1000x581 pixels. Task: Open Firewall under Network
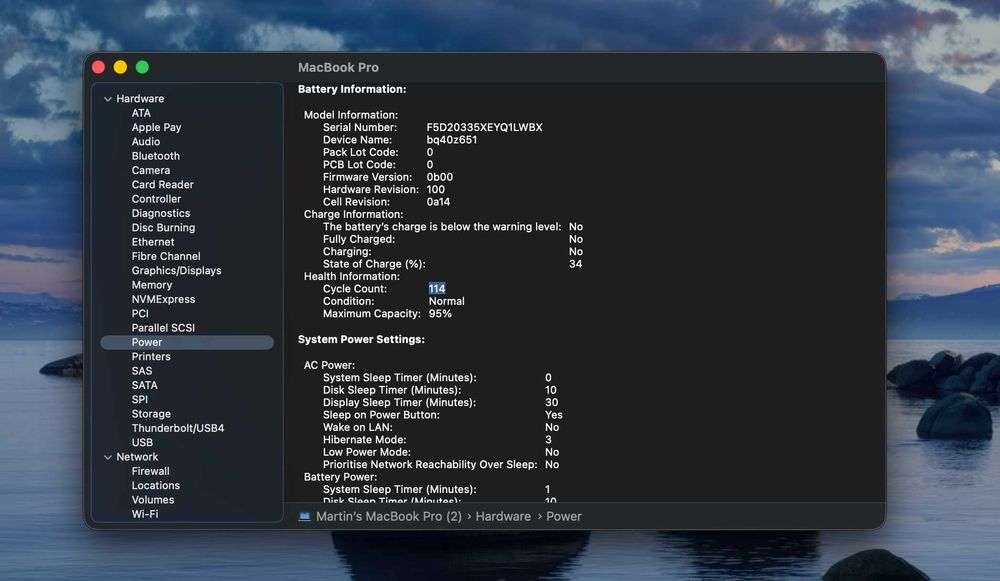point(151,471)
